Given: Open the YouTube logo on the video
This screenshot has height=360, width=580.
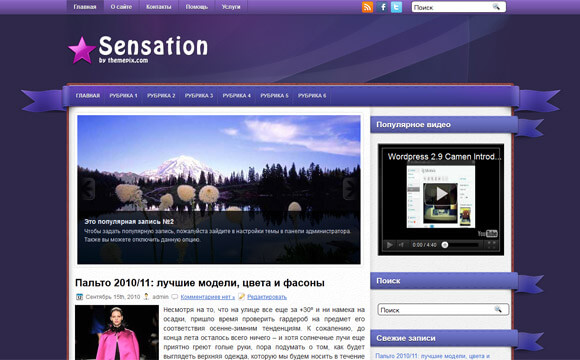Looking at the screenshot, I should (x=488, y=233).
